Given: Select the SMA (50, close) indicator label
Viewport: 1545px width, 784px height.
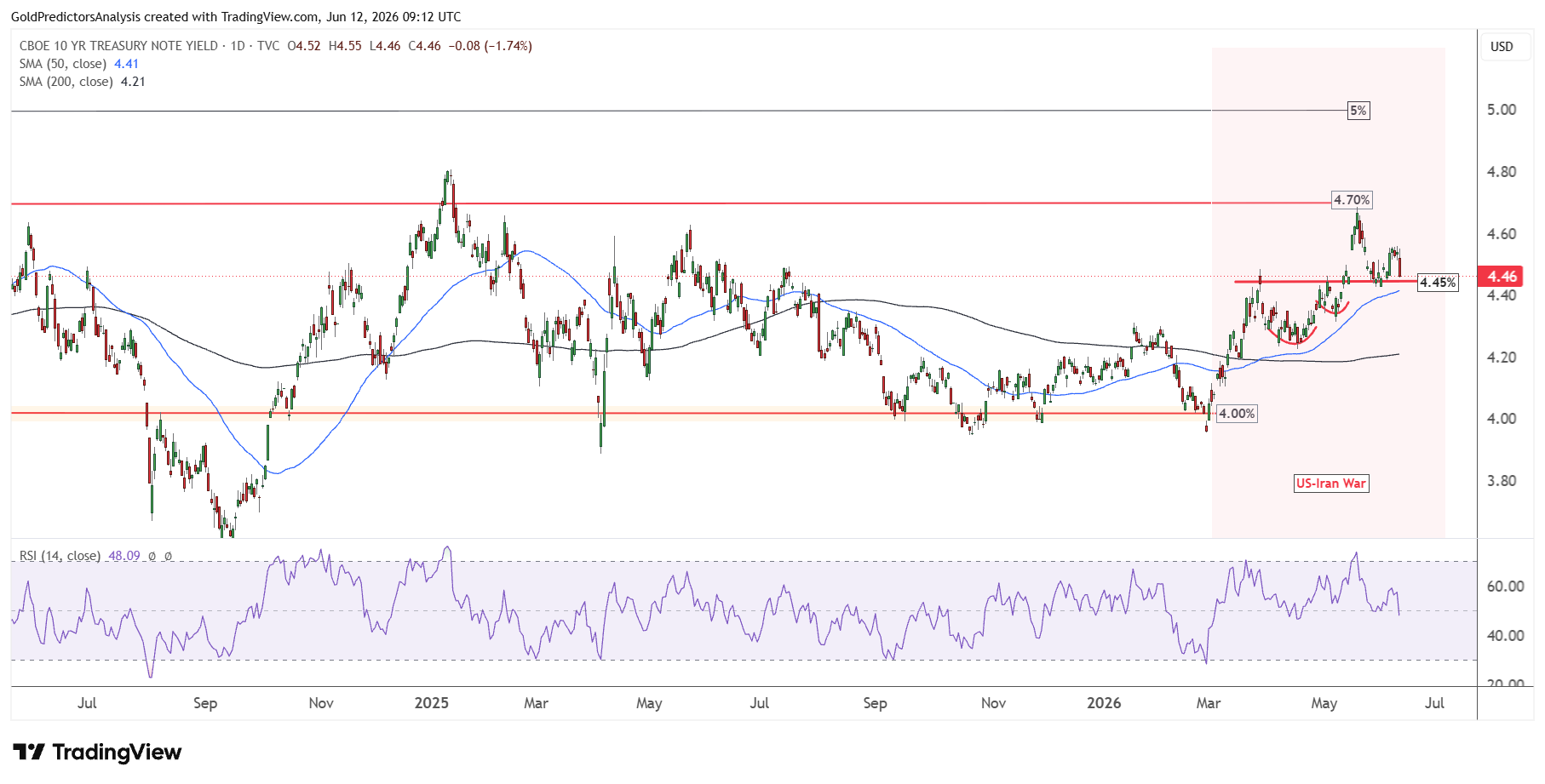Looking at the screenshot, I should pyautogui.click(x=63, y=64).
